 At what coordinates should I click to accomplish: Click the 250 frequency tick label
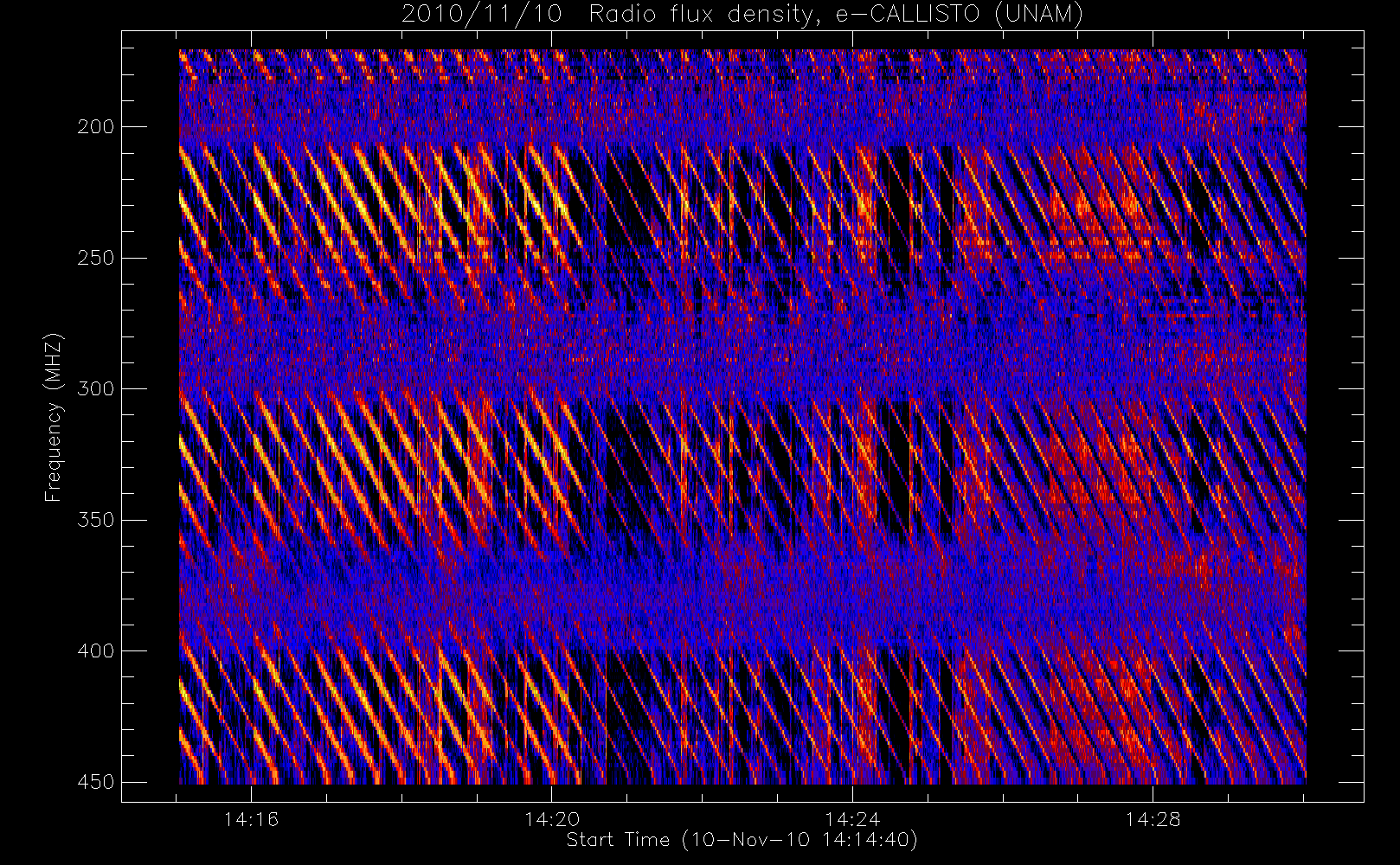(x=96, y=258)
